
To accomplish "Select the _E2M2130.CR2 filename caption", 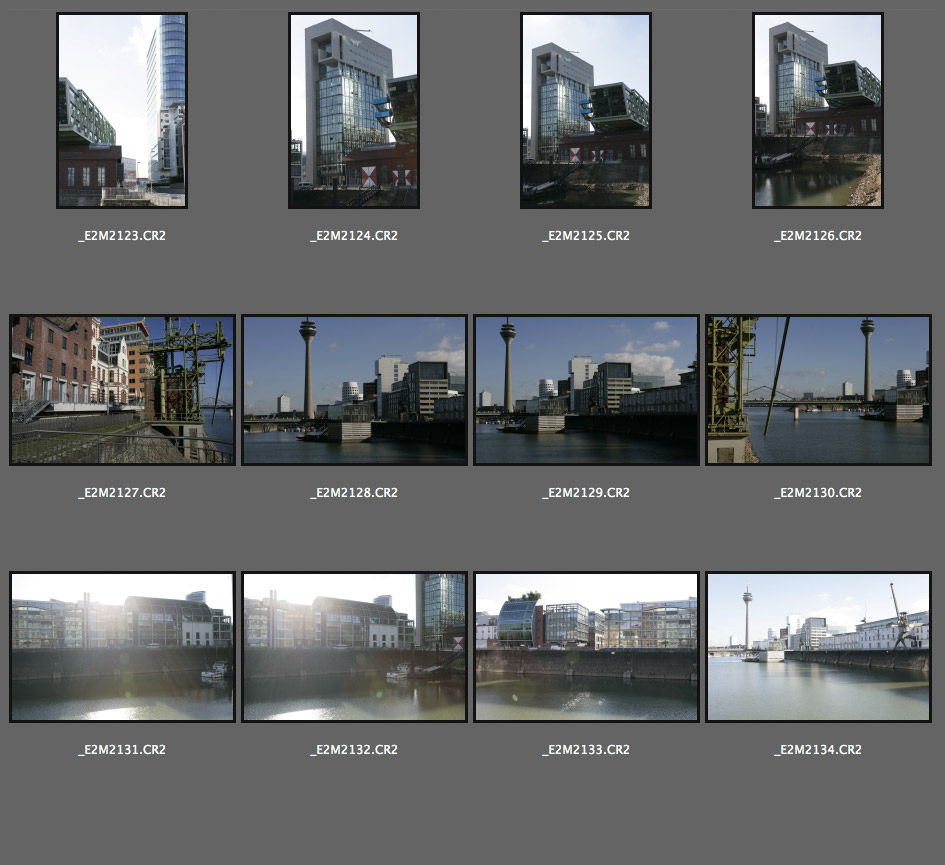I will point(818,493).
